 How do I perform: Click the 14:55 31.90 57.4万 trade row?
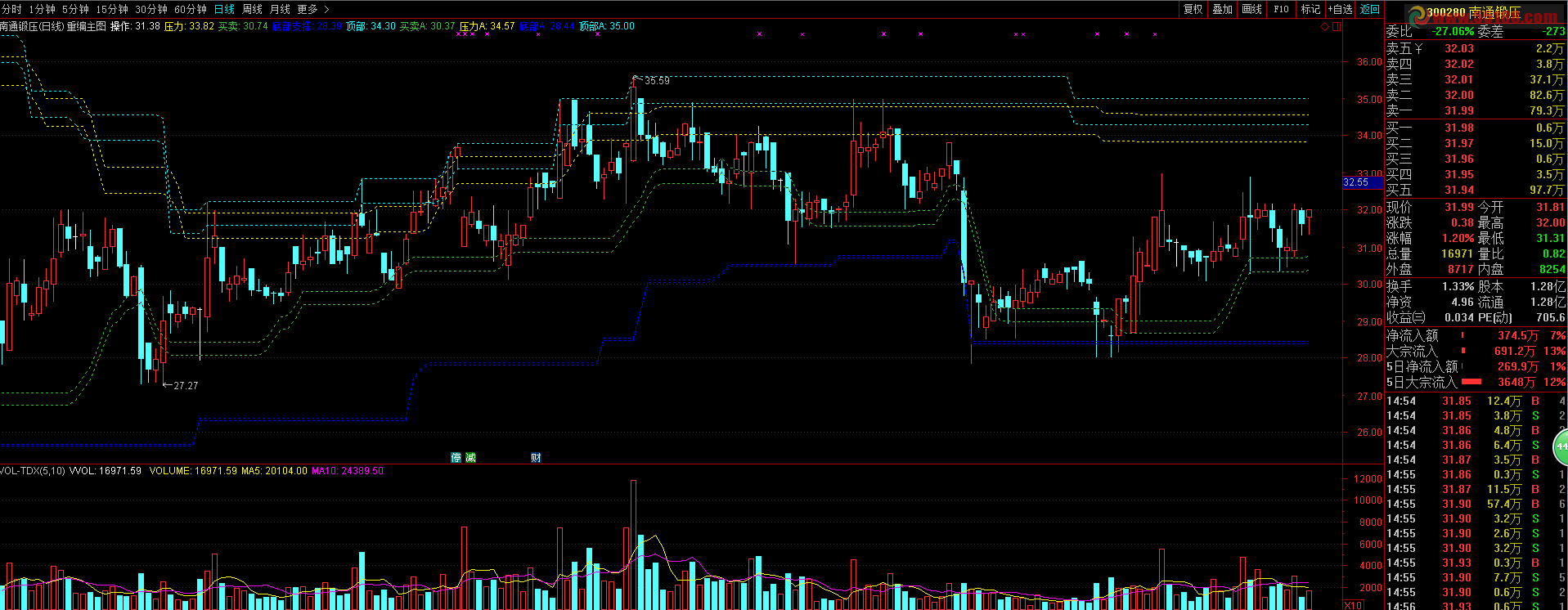(1476, 504)
